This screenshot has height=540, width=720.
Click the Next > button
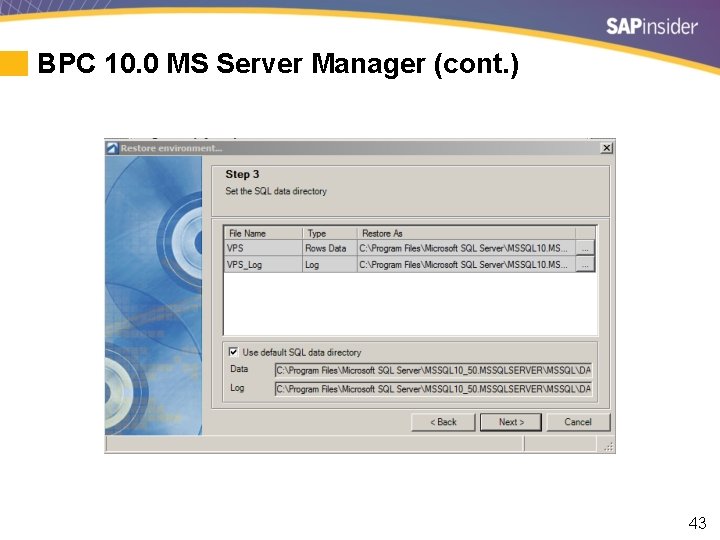[511, 422]
